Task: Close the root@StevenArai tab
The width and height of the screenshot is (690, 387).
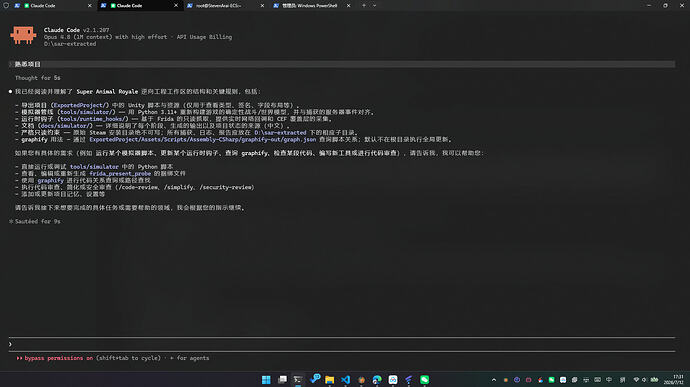Action: [x=262, y=6]
